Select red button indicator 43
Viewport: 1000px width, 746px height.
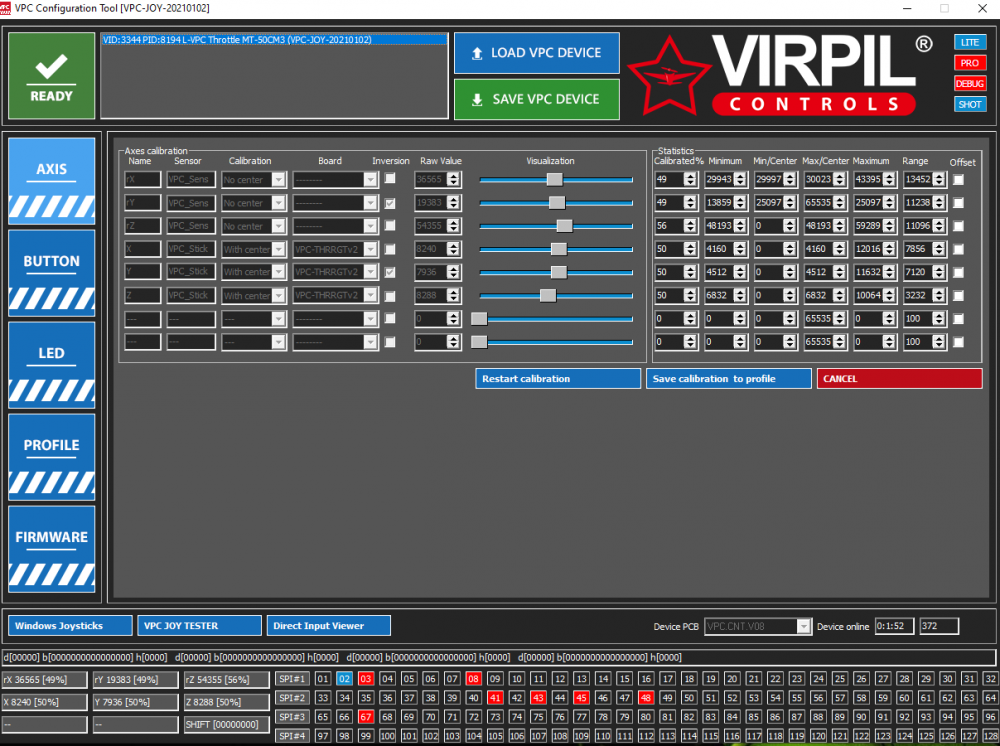538,698
